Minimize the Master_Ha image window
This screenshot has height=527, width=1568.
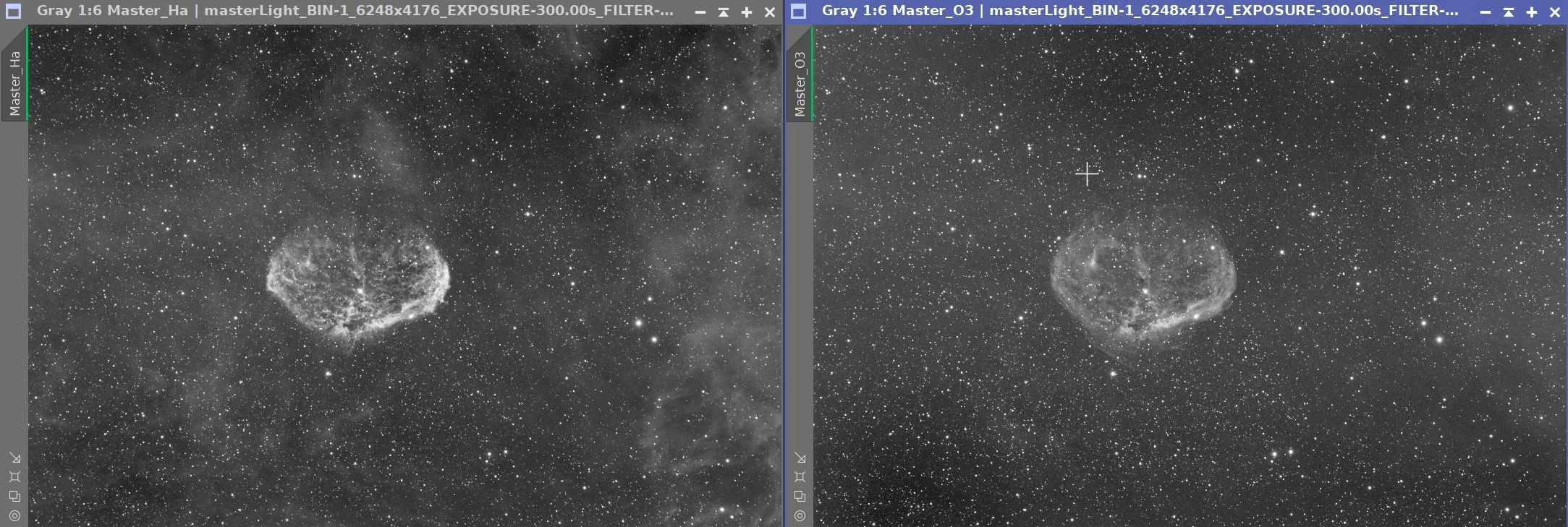click(700, 12)
